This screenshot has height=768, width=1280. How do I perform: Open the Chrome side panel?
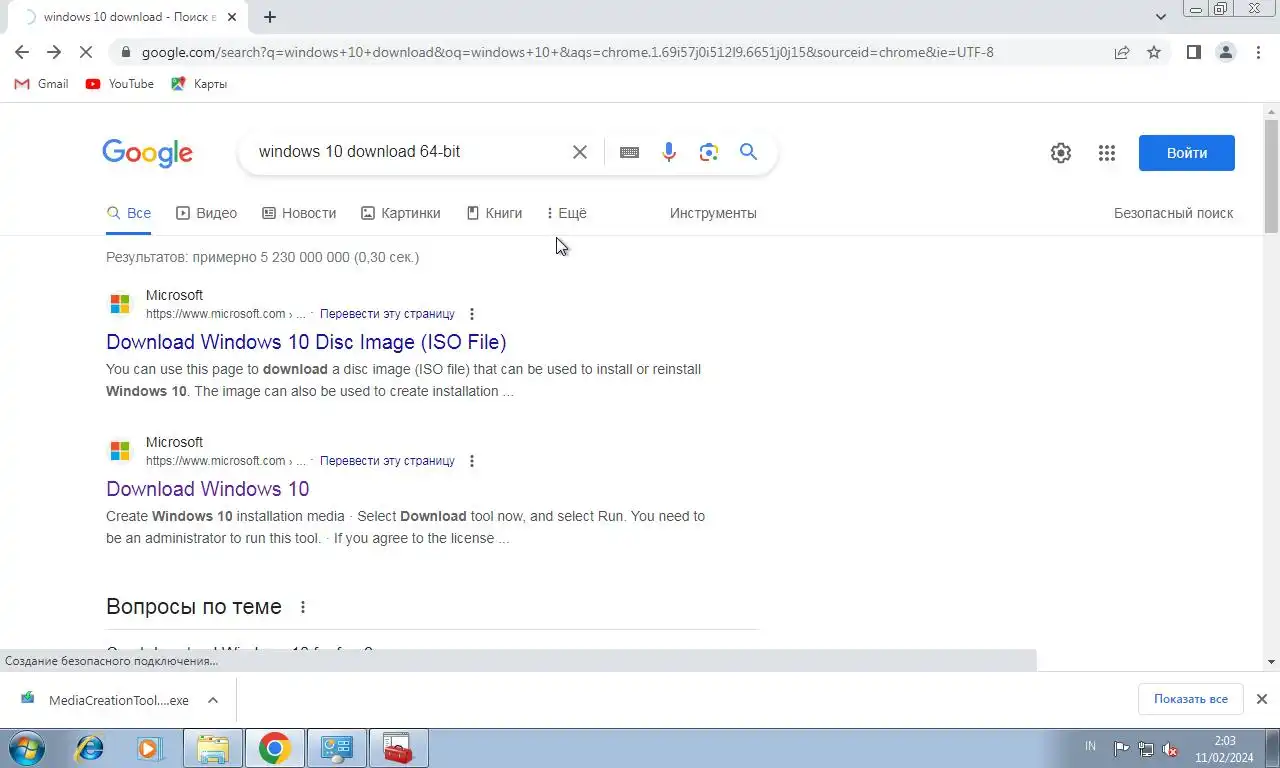(1194, 52)
